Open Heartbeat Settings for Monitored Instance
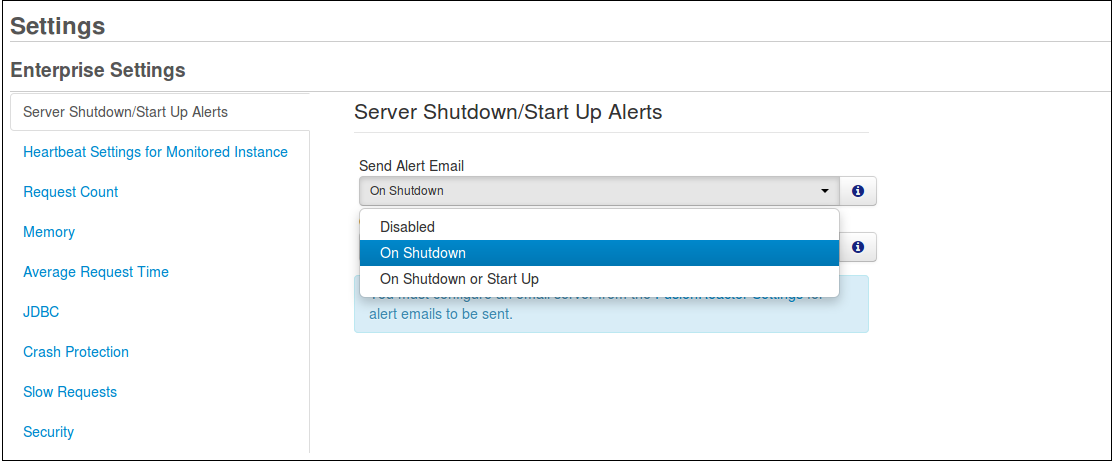Image resolution: width=1112 pixels, height=463 pixels. (x=155, y=152)
